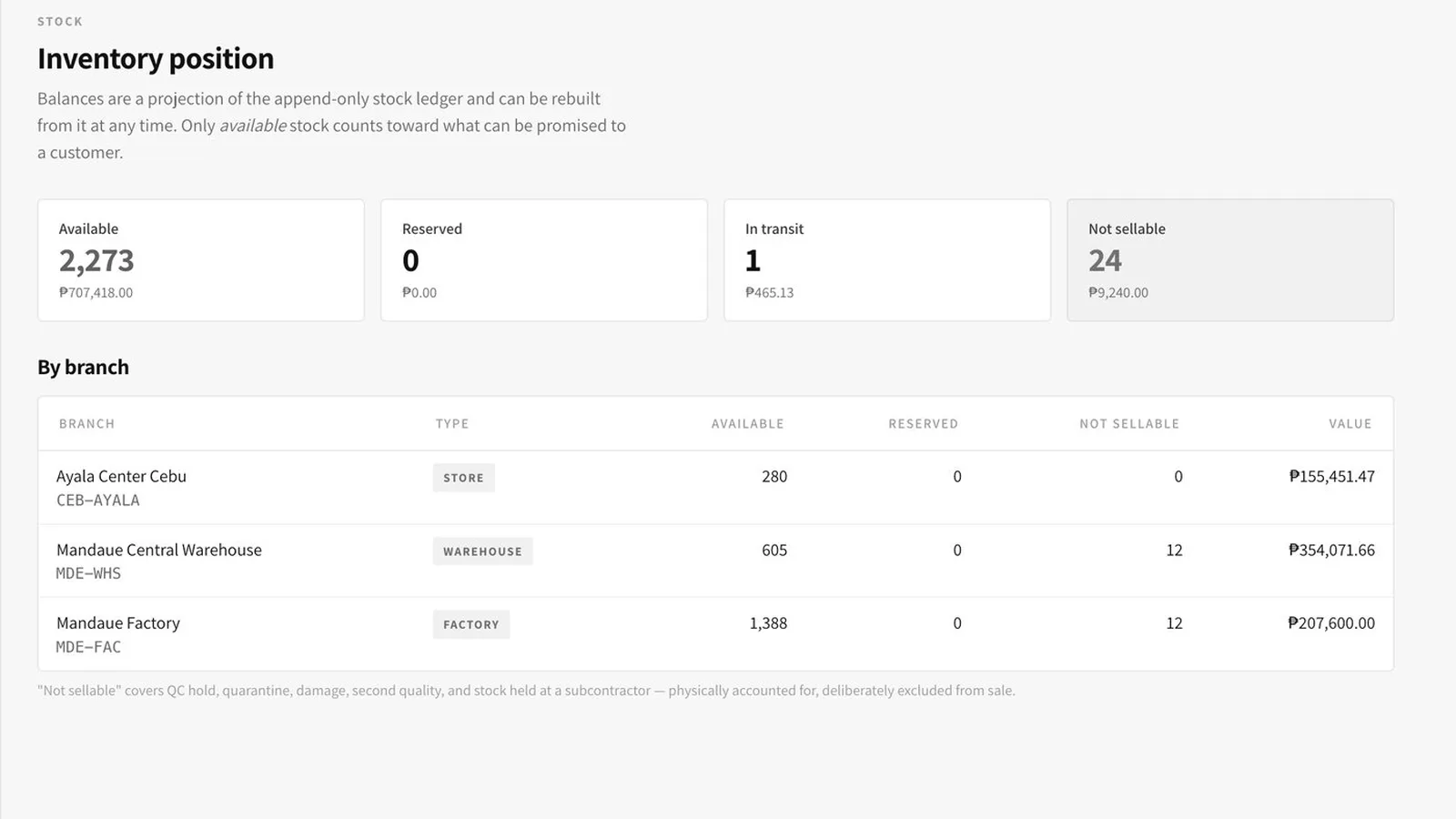
Task: Select the Not sellable summary card
Action: coord(1230,260)
